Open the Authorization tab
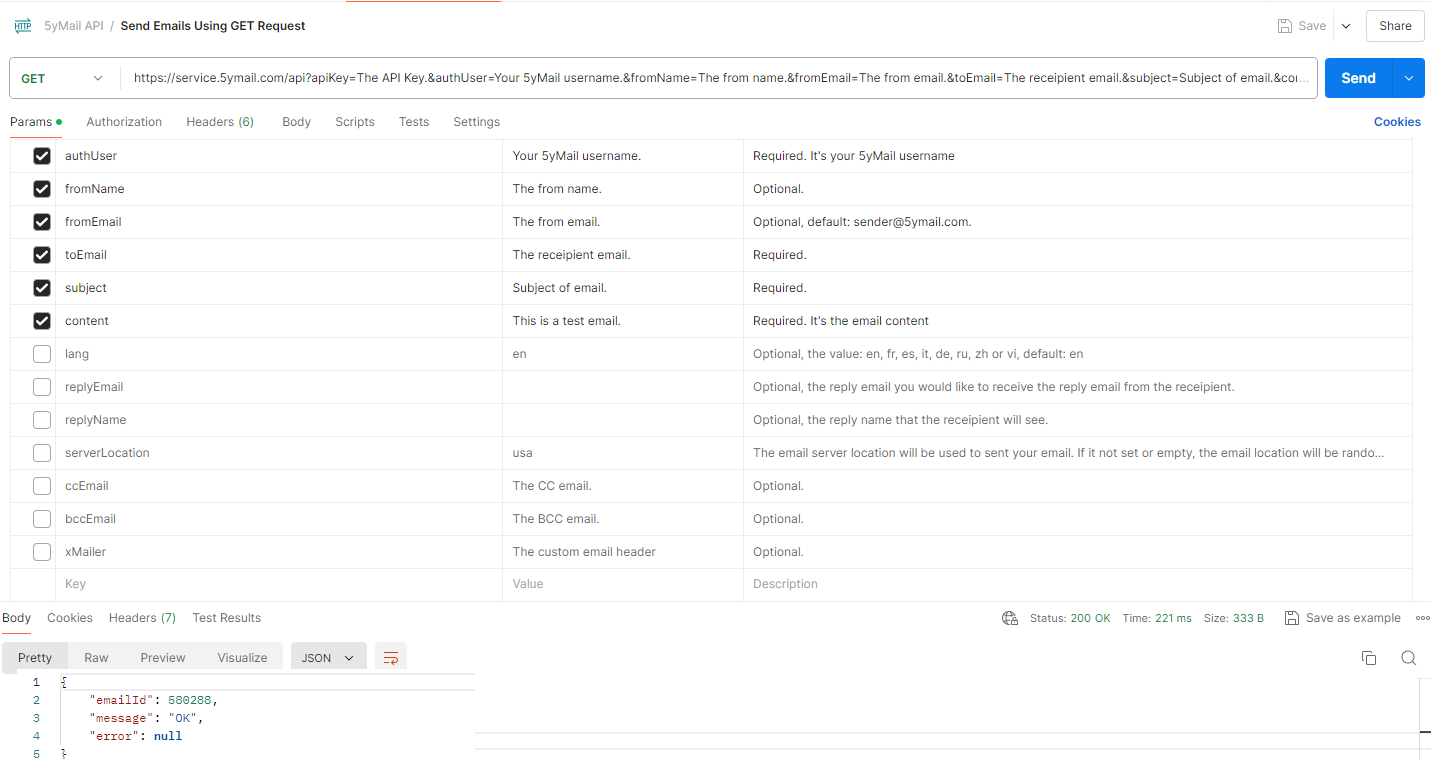 click(124, 122)
